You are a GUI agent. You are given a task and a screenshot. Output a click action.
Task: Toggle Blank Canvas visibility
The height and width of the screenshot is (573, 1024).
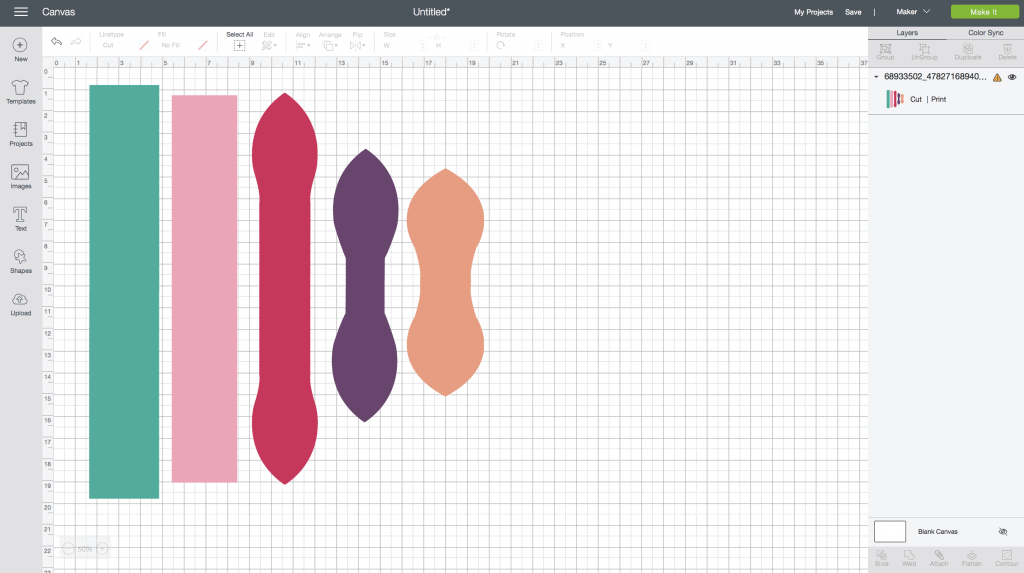pos(1003,532)
